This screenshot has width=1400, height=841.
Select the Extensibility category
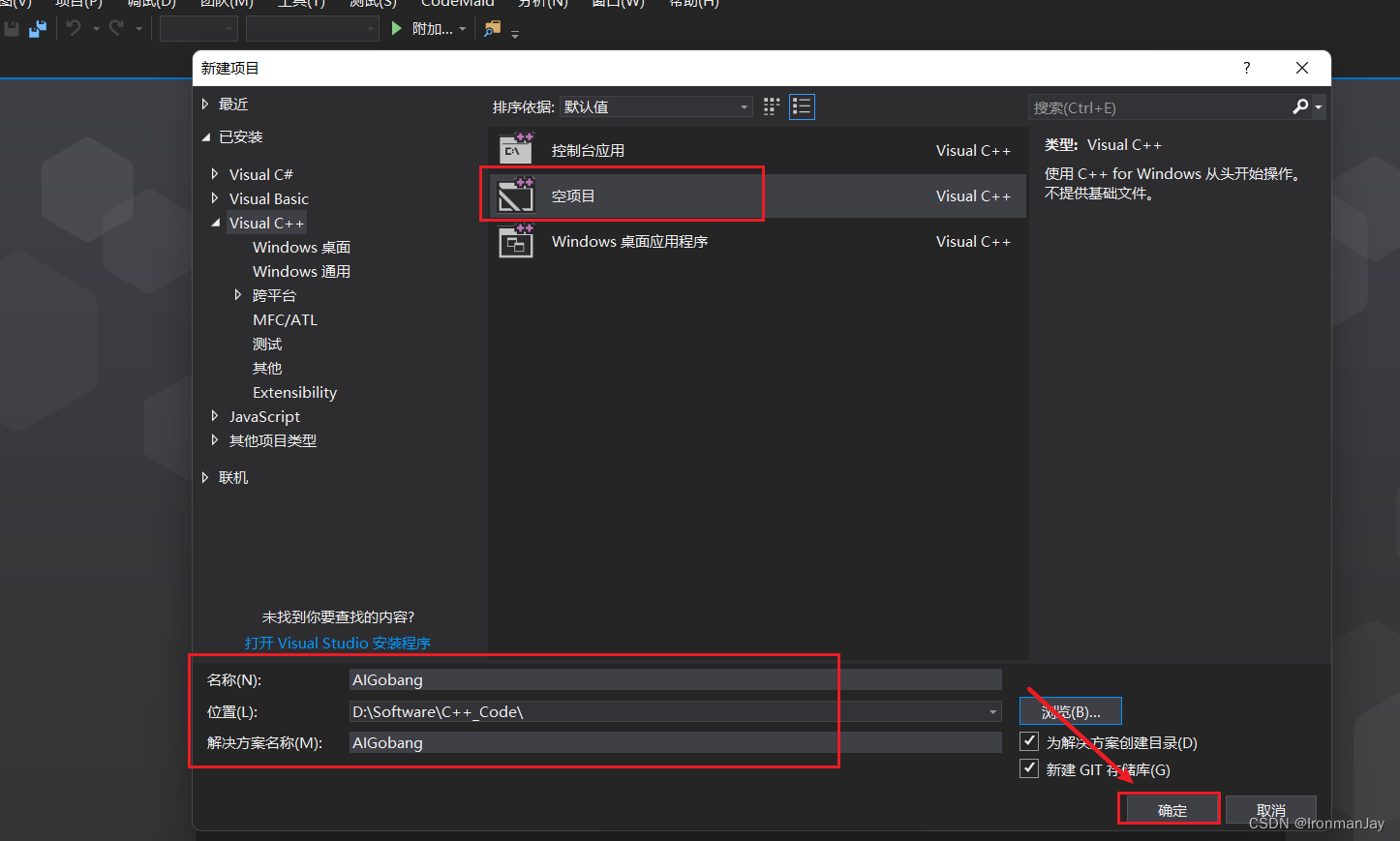(294, 392)
